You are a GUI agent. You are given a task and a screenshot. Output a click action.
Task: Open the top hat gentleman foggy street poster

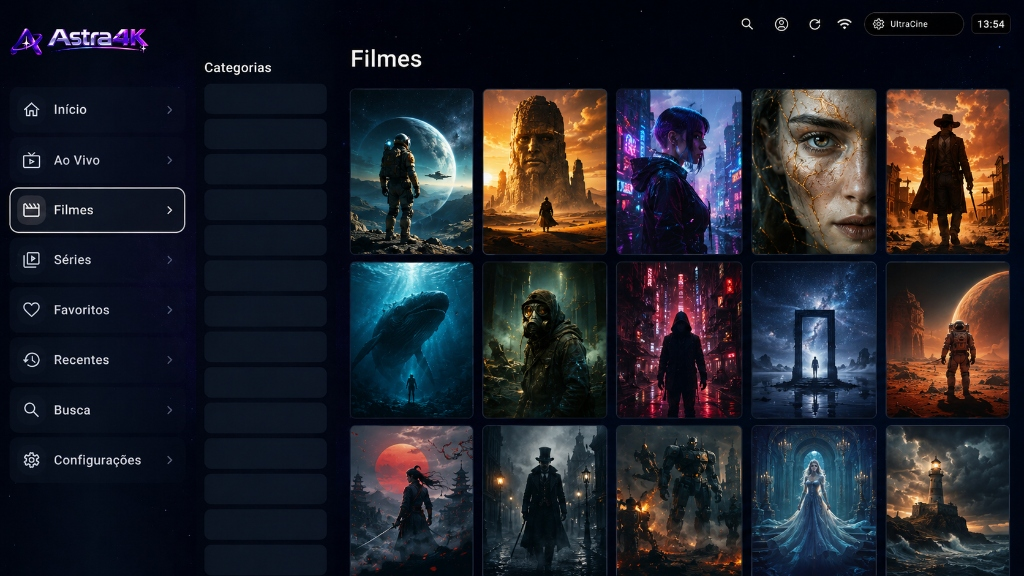pos(545,501)
